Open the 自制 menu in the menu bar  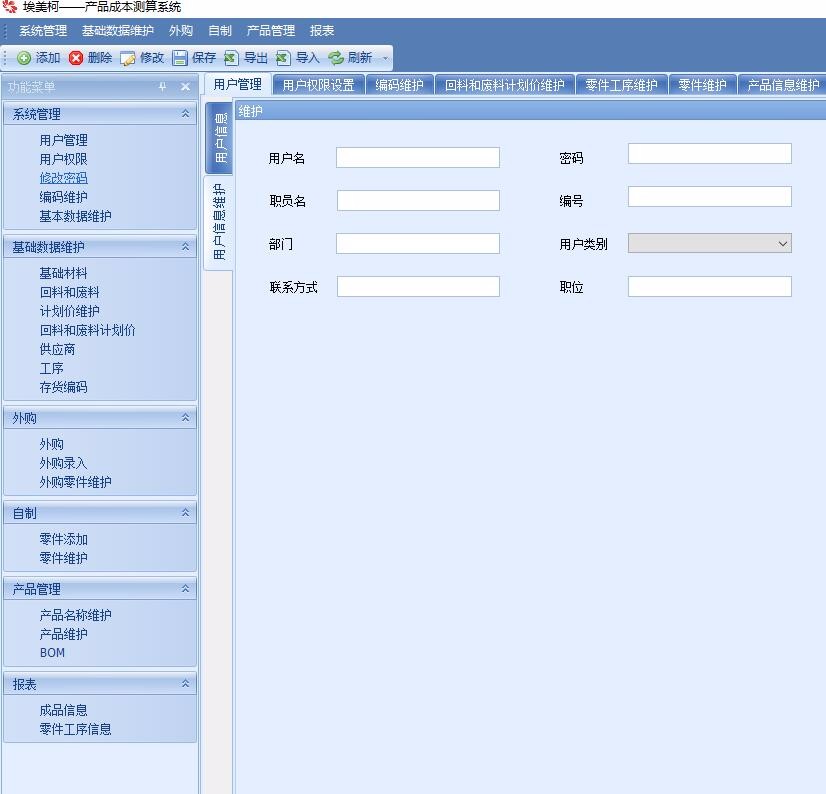[x=220, y=31]
